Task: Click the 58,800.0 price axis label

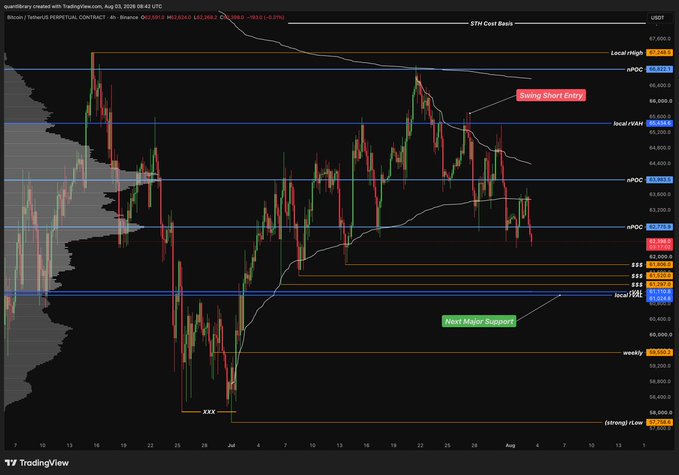Action: coord(660,381)
